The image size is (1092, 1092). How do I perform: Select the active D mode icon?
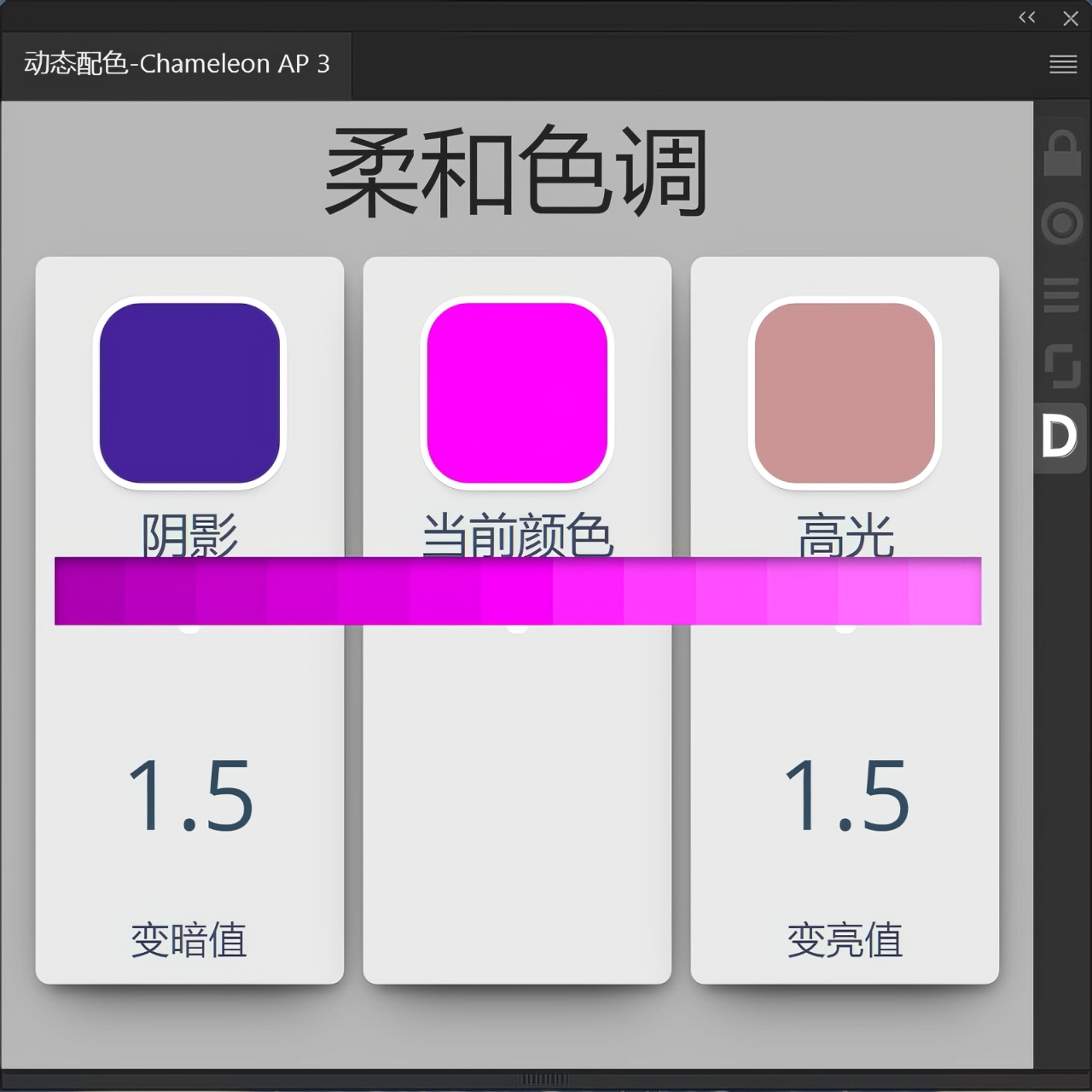pyautogui.click(x=1060, y=438)
